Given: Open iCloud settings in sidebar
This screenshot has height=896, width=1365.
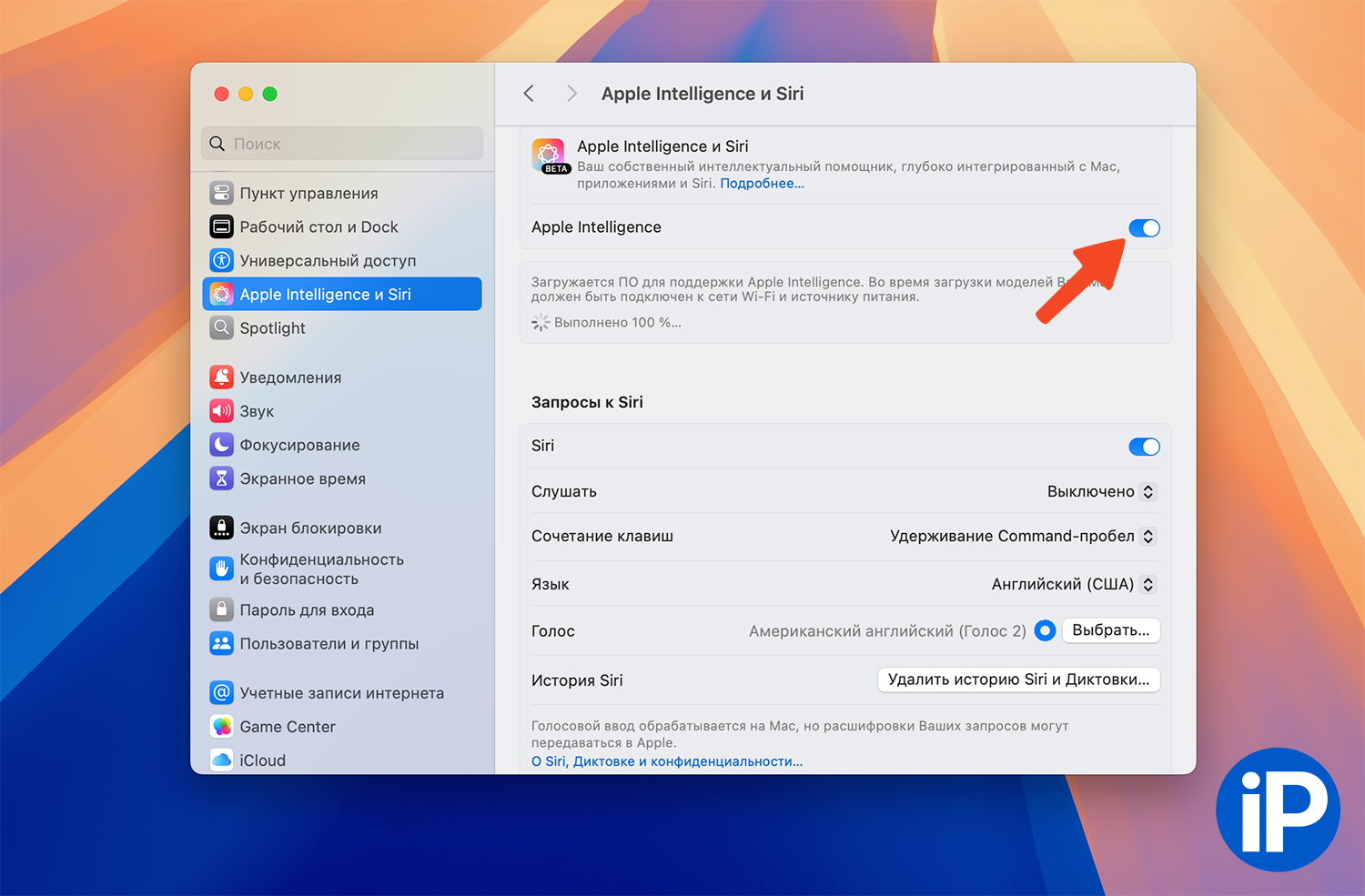Looking at the screenshot, I should click(342, 760).
